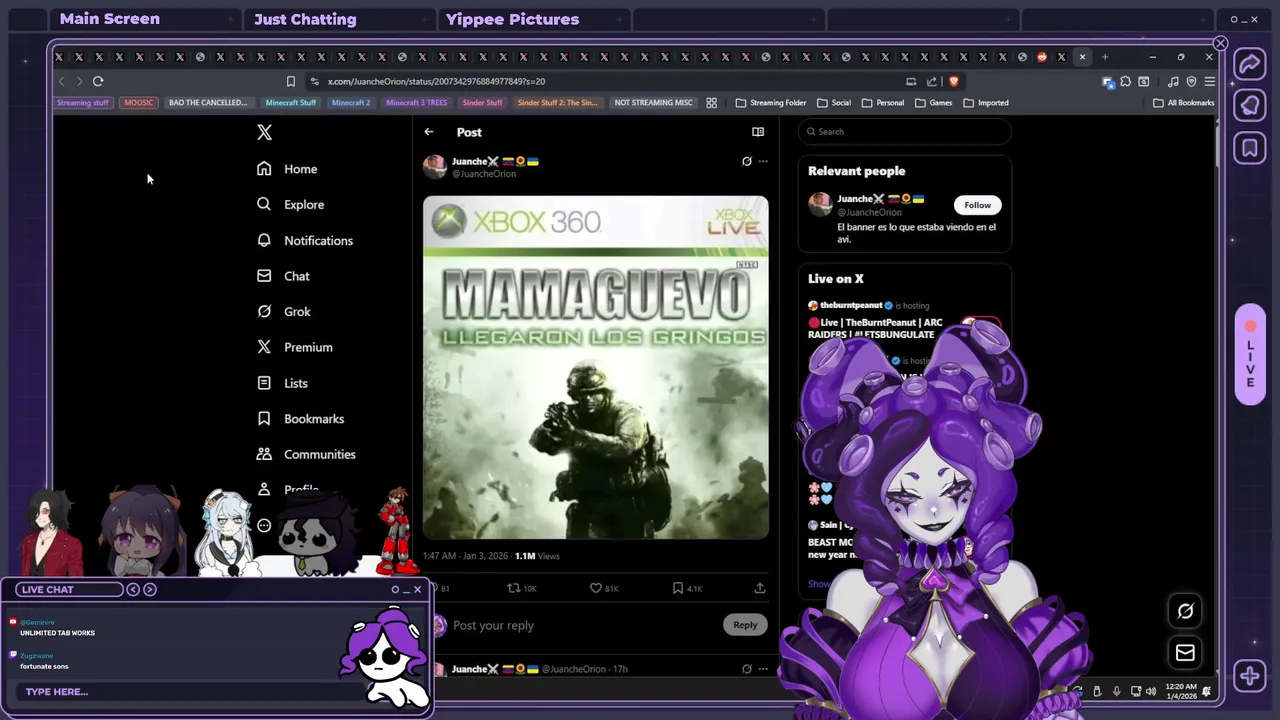Open the Home page in X sidebar
The image size is (1280, 720).
[287, 169]
